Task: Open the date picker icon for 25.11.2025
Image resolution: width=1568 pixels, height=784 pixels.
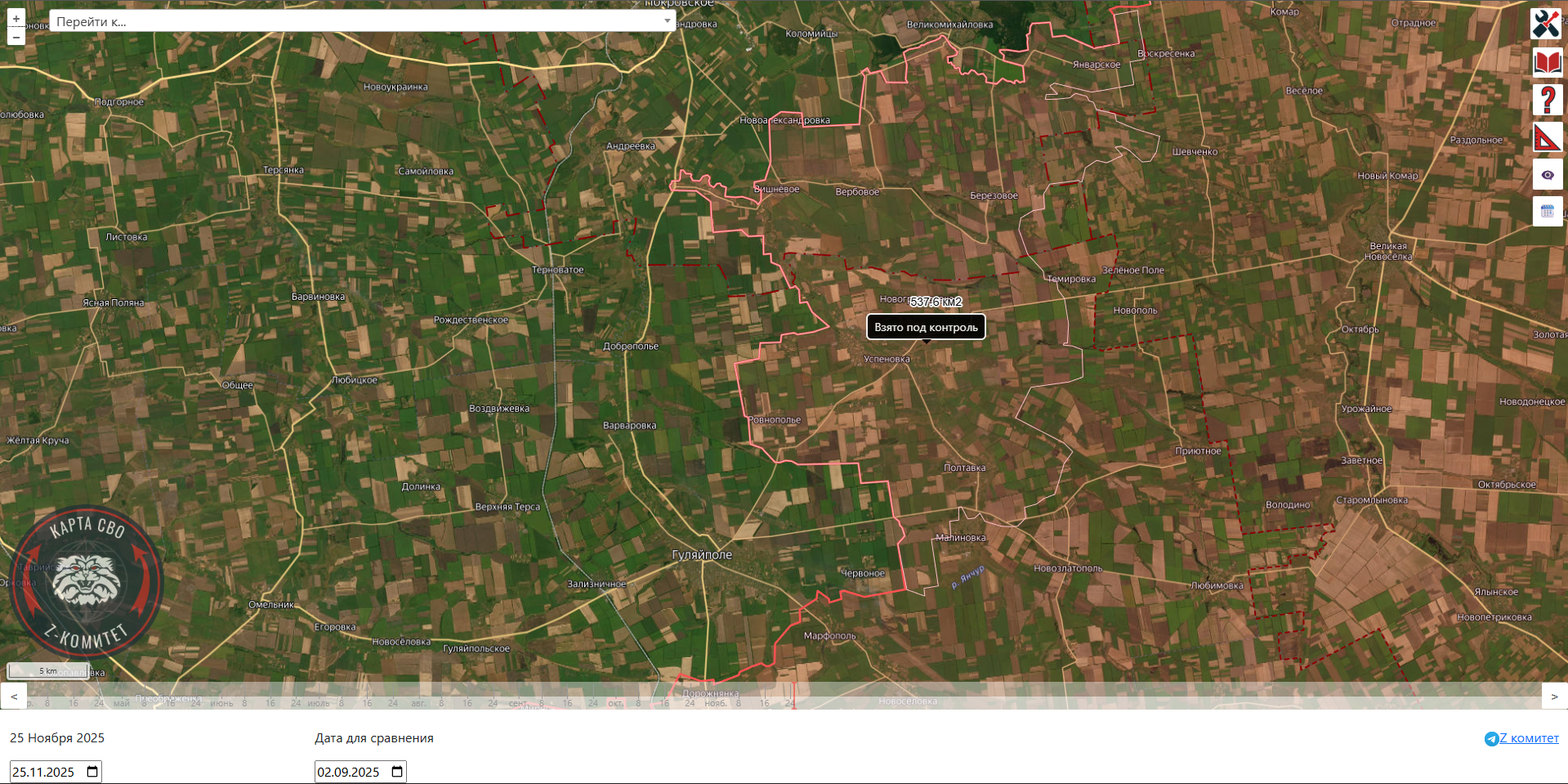Action: 92,772
